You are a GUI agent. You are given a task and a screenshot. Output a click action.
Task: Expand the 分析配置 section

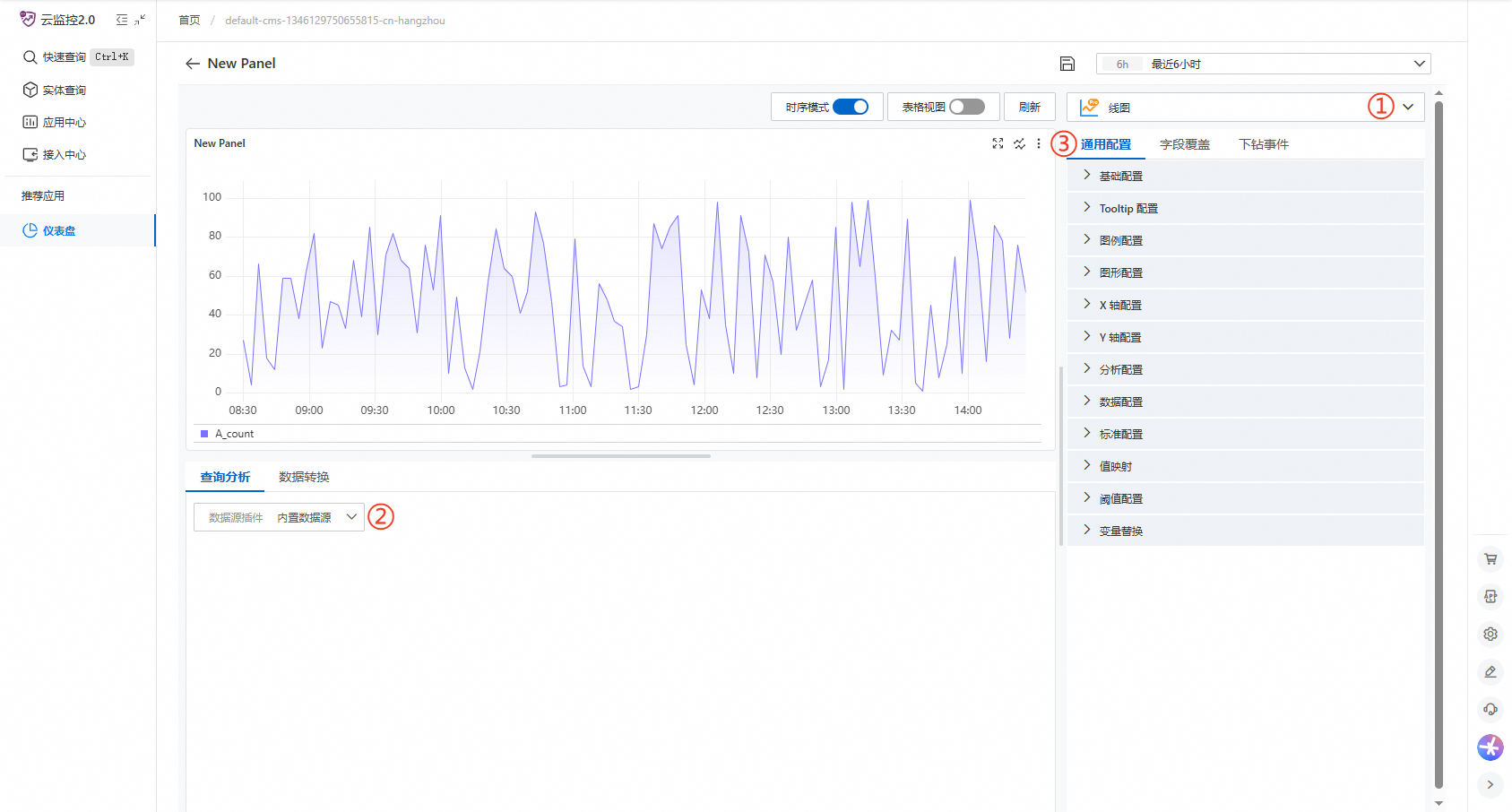click(1245, 369)
